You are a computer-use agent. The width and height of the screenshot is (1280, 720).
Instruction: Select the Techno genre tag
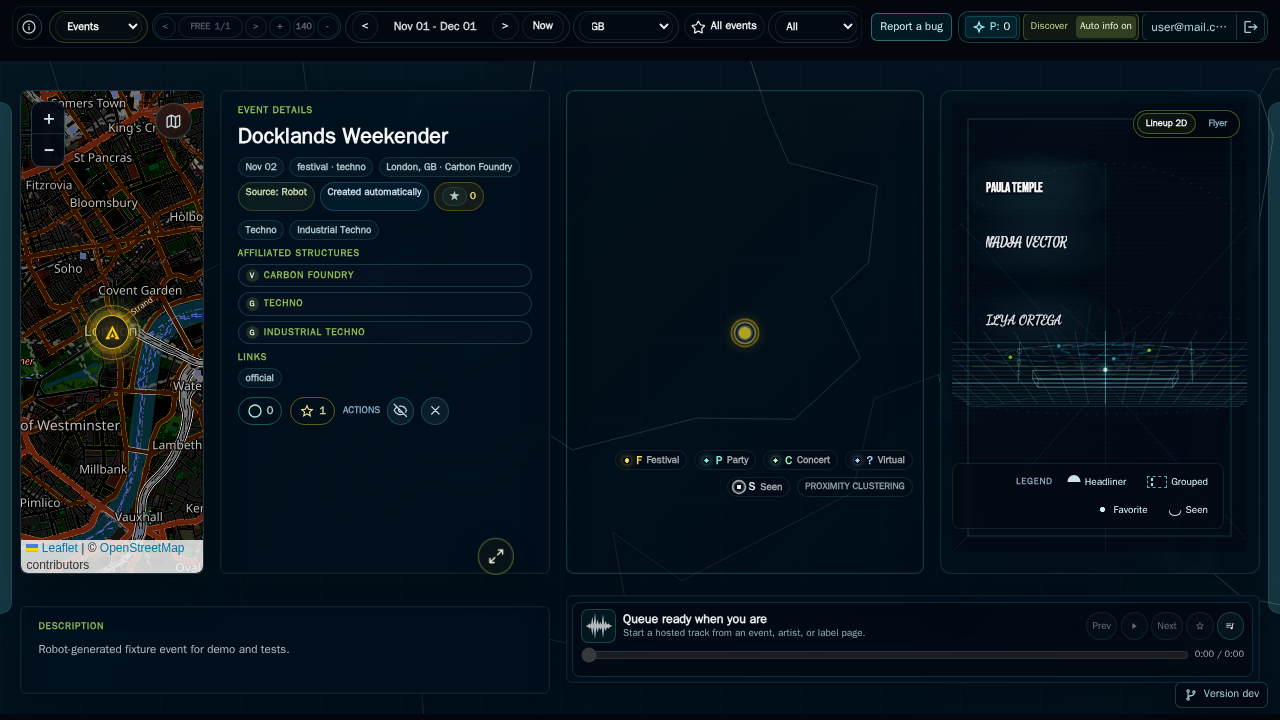[261, 230]
